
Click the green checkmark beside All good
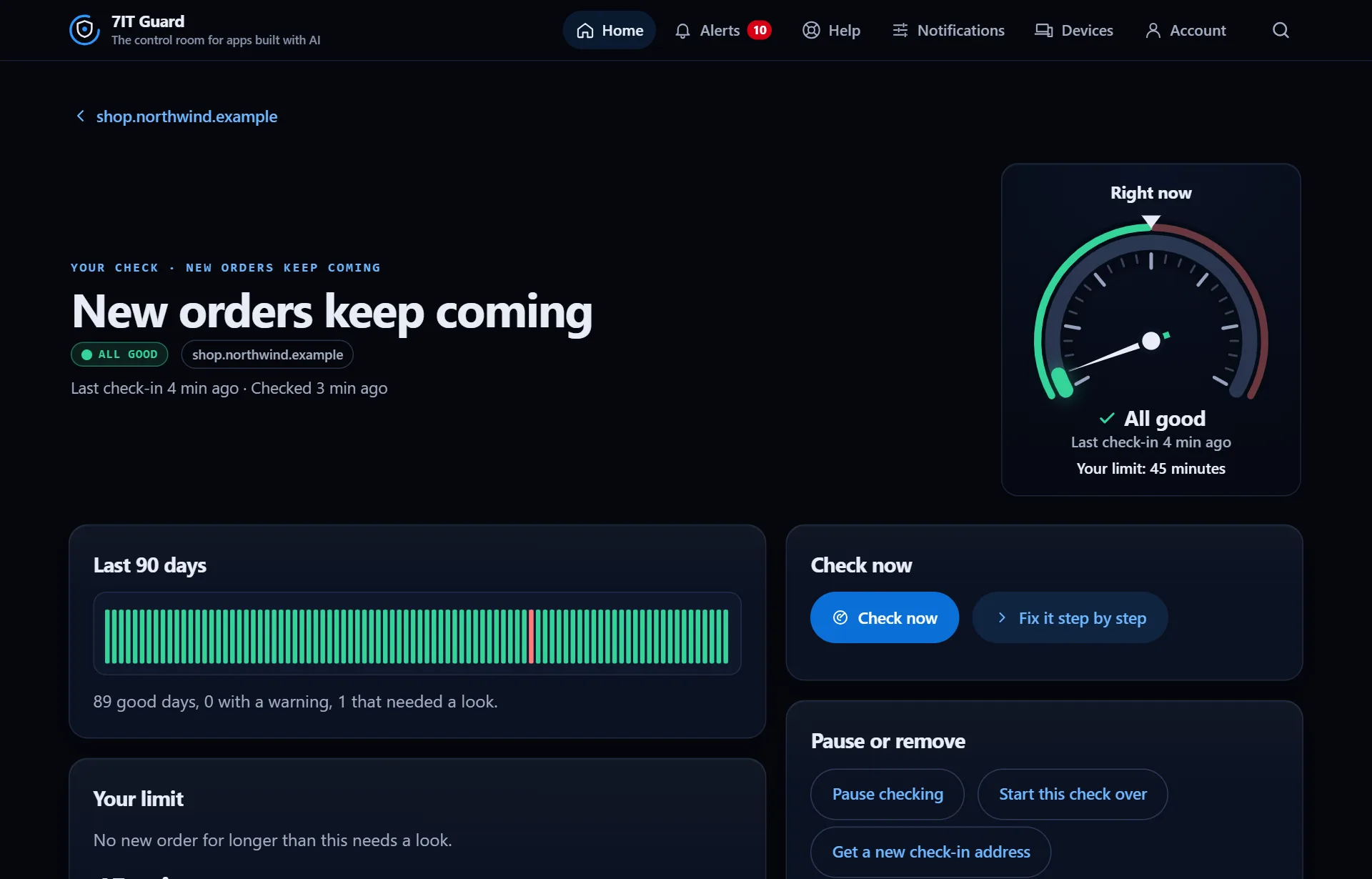point(1107,418)
